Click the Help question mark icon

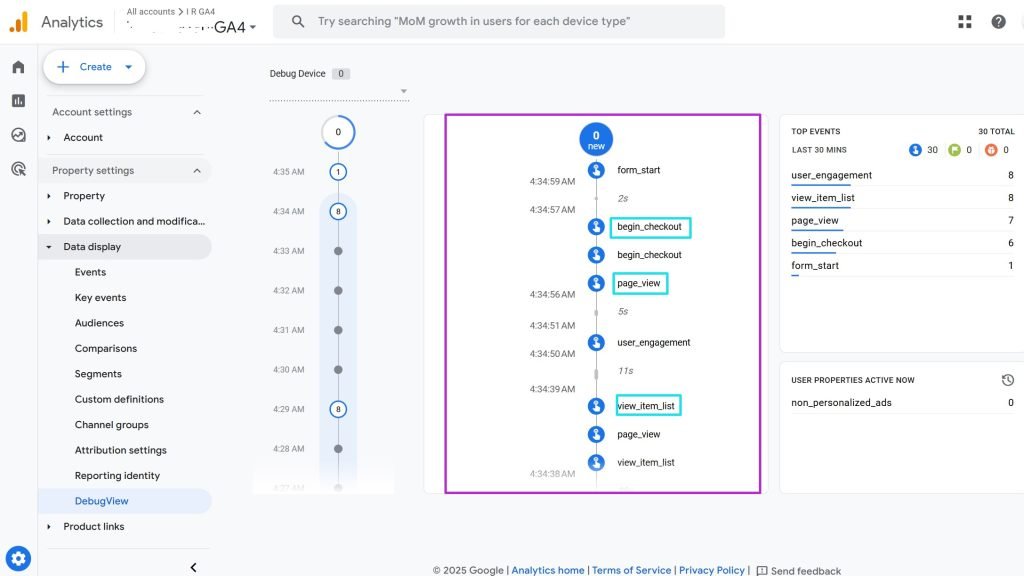click(x=998, y=21)
